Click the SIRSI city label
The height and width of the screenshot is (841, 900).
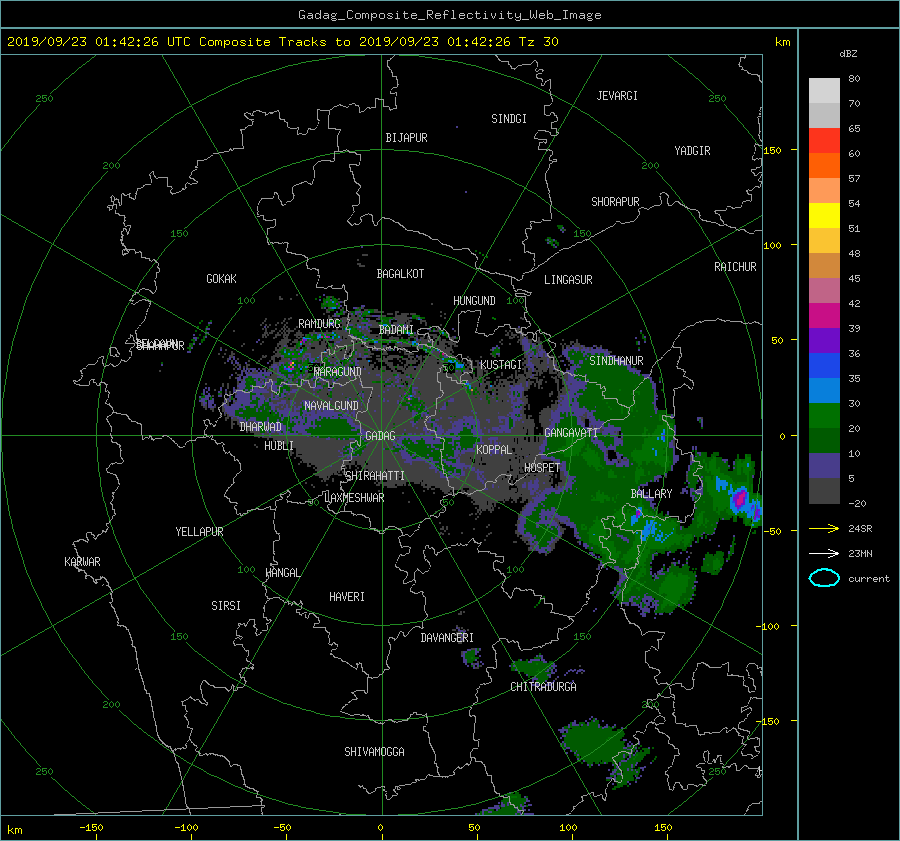tap(226, 606)
